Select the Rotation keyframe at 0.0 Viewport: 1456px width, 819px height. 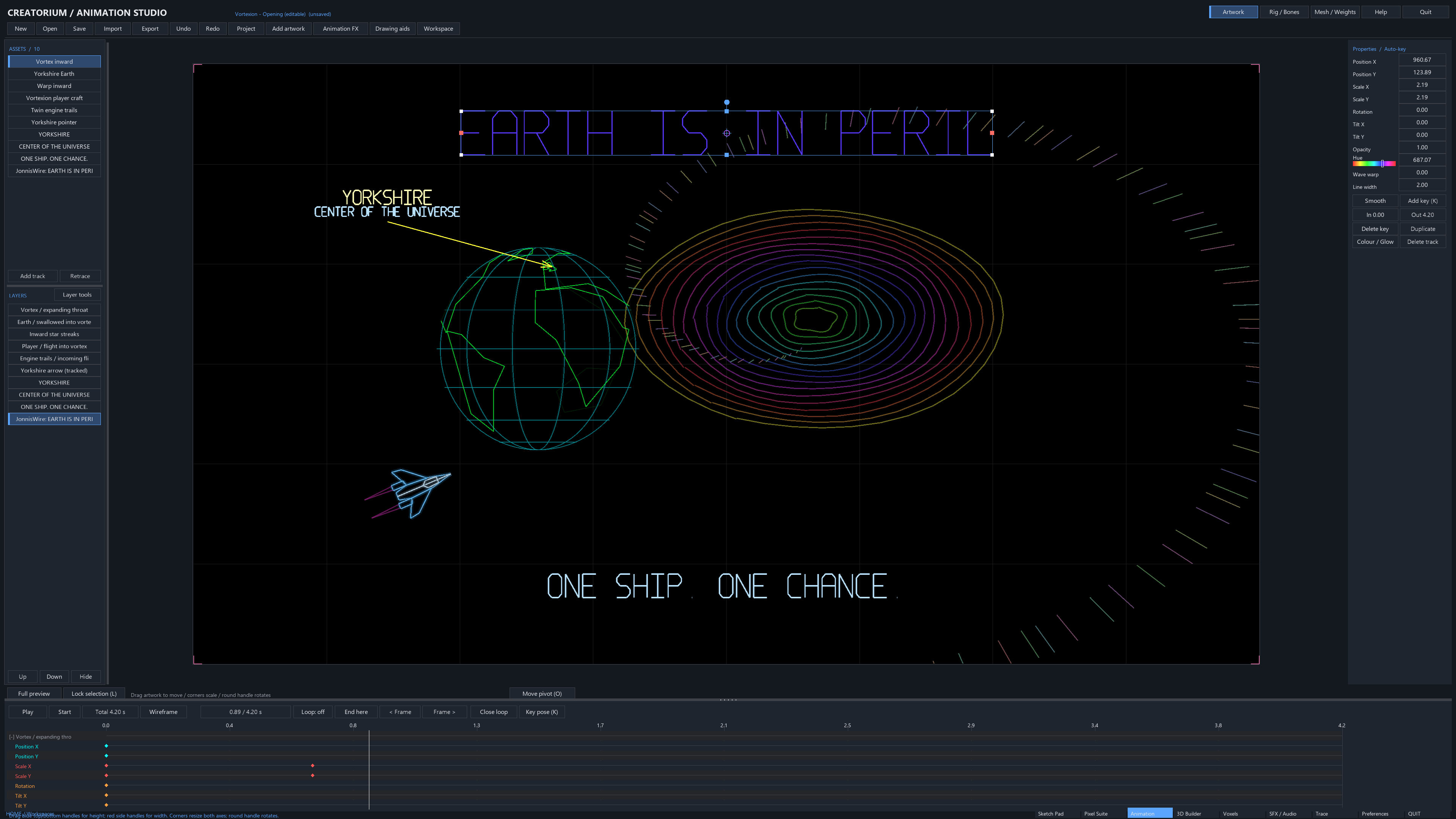[x=106, y=786]
